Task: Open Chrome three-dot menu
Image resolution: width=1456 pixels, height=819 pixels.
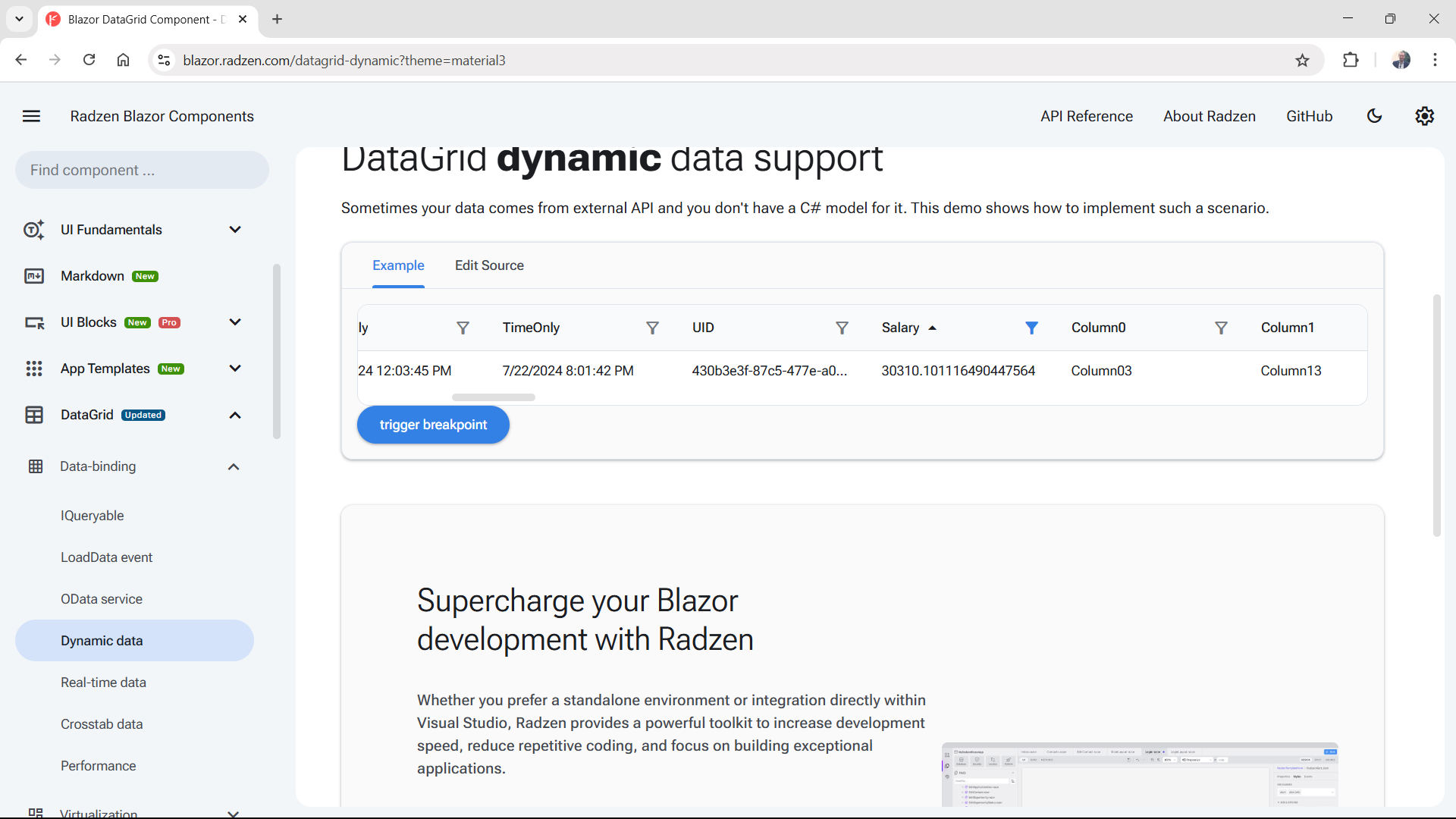Action: (1435, 60)
